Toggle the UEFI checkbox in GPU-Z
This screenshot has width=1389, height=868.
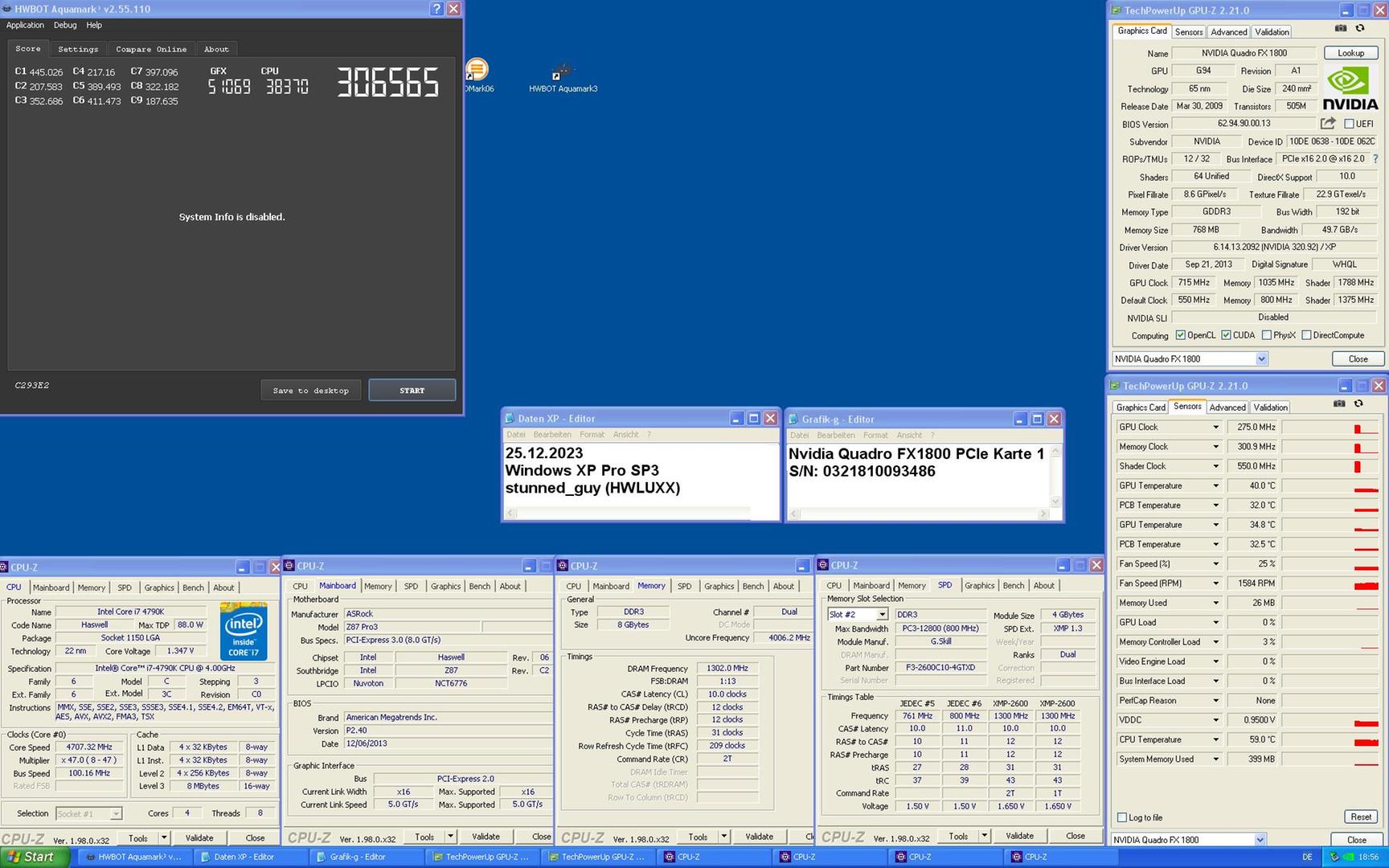click(1350, 124)
